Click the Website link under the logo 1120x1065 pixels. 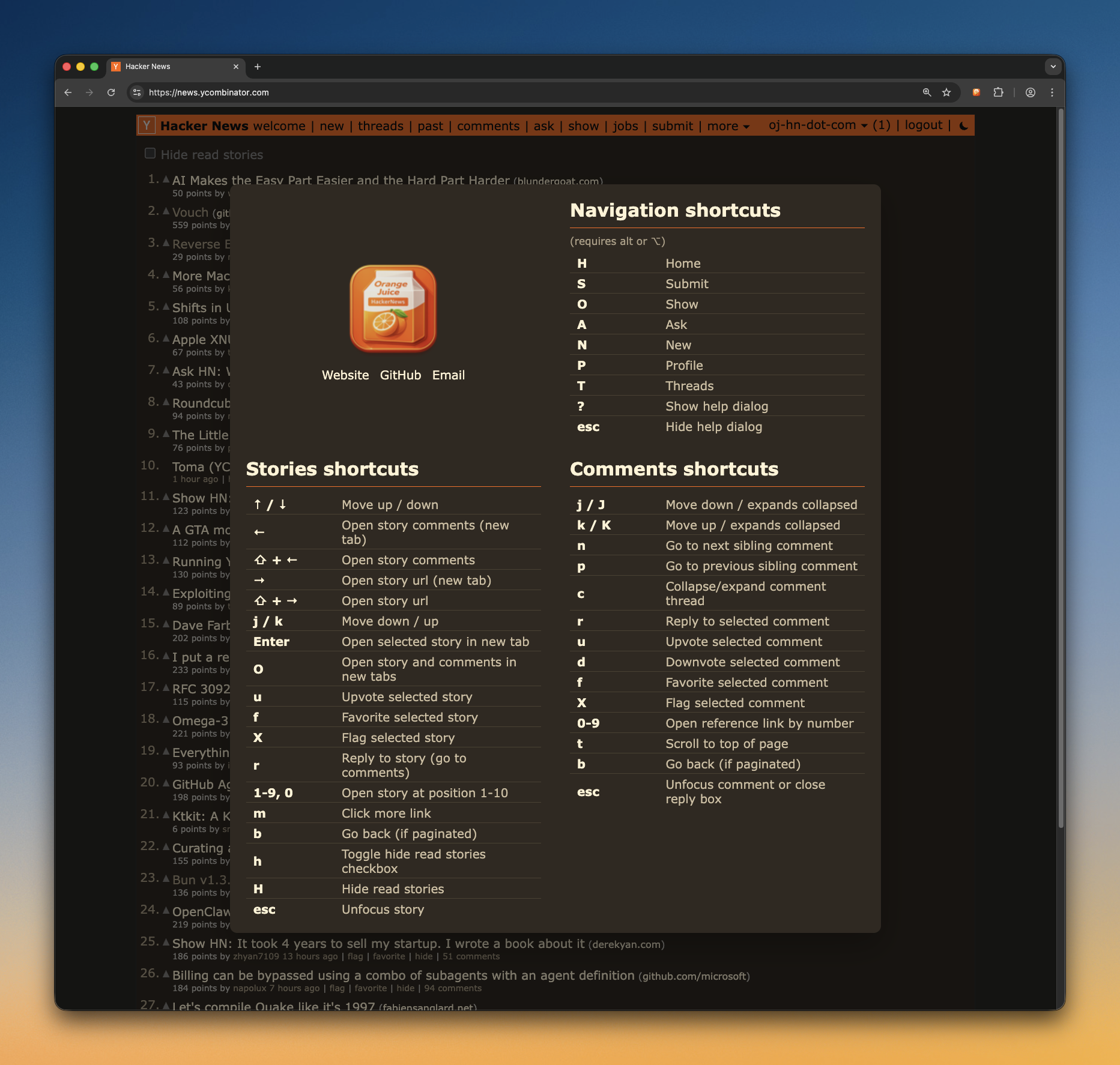pyautogui.click(x=345, y=375)
